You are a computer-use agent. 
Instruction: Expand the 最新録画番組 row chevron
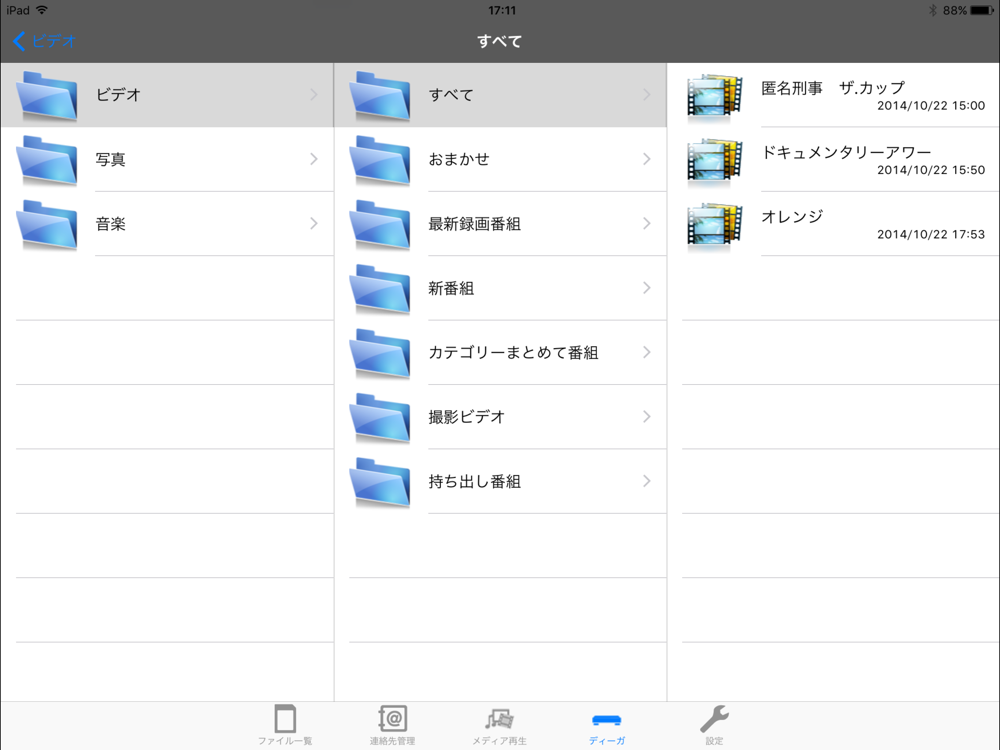pyautogui.click(x=647, y=223)
